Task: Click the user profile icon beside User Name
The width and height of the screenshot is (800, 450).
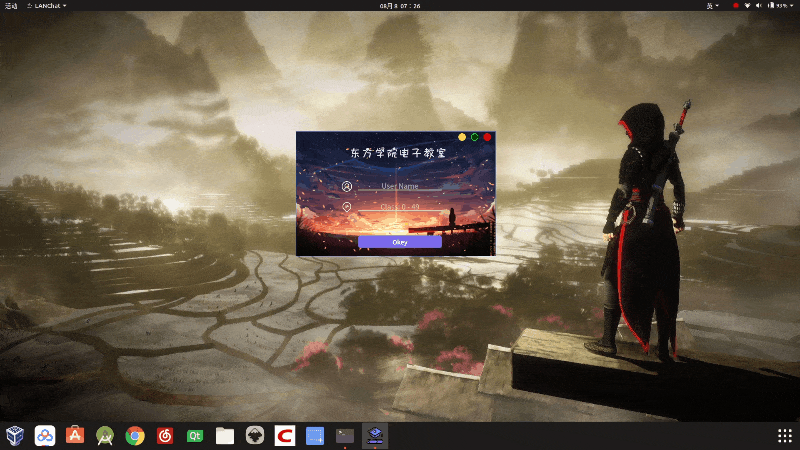Action: (x=347, y=186)
